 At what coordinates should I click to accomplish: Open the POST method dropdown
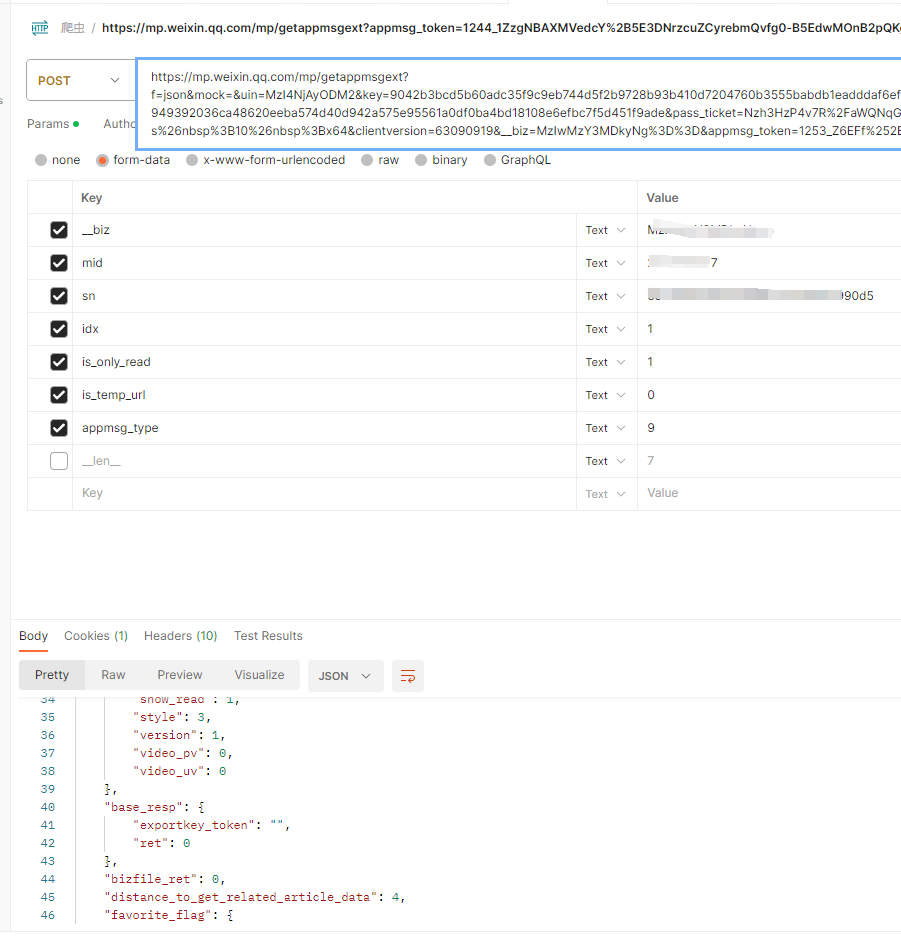[80, 80]
